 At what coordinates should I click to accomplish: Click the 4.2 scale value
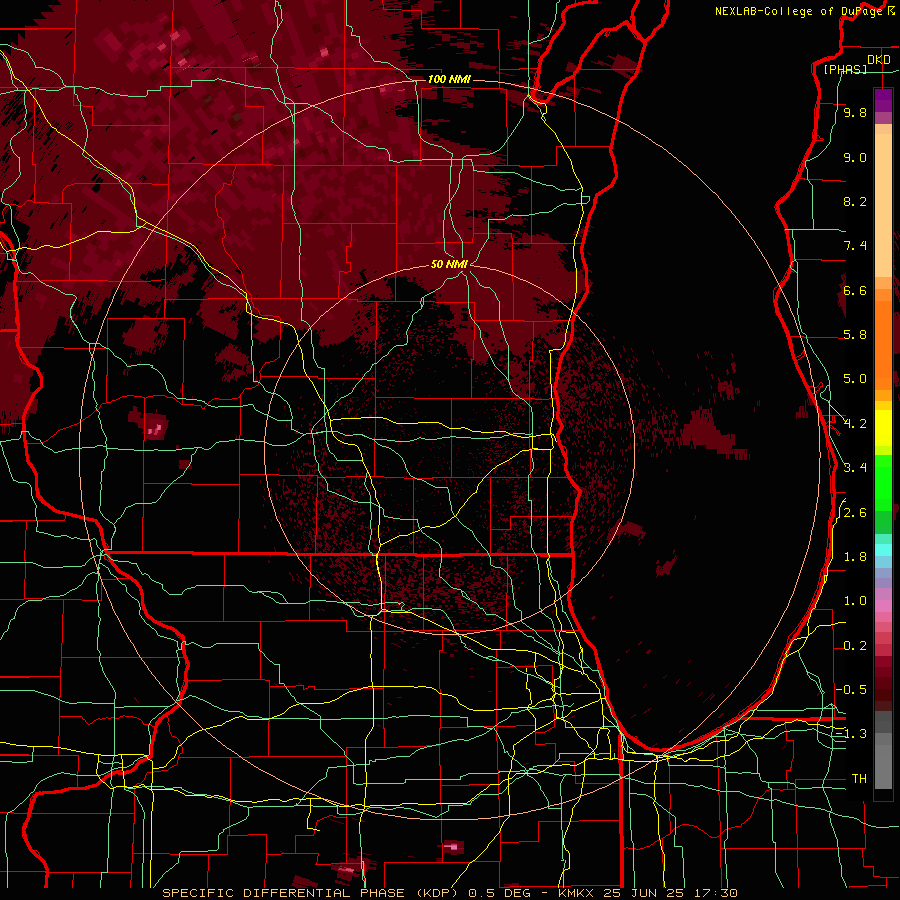[x=855, y=424]
